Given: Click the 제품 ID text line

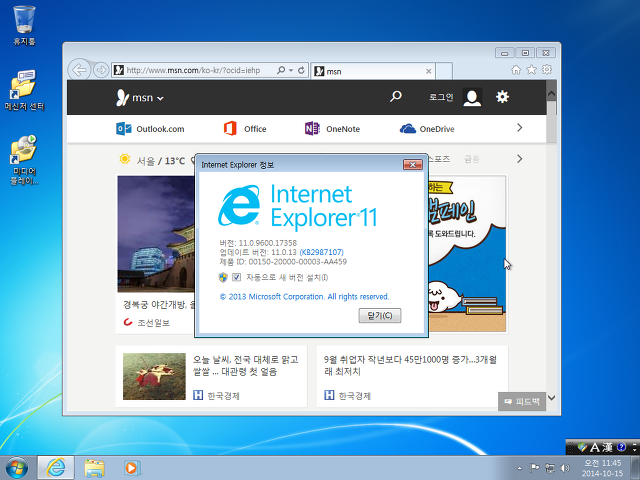Looking at the screenshot, I should click(283, 262).
